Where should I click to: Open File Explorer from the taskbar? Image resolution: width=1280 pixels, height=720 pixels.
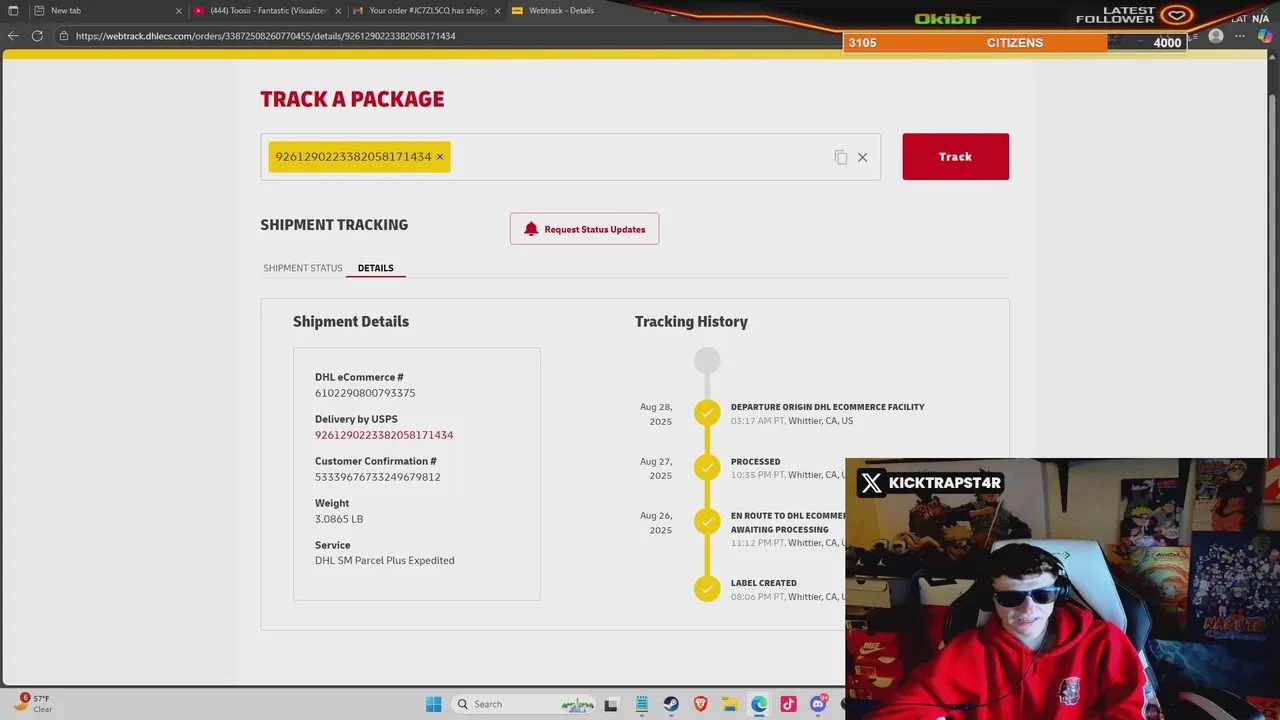[729, 704]
